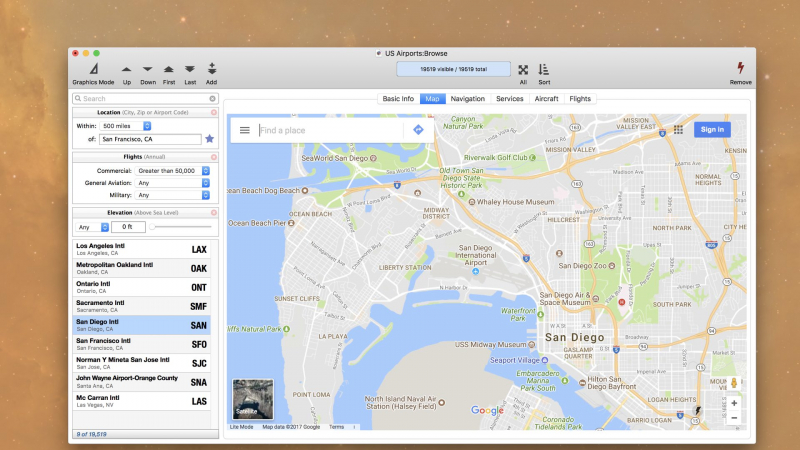Select Metropolitan Oakland Intl OAK row
800x450 pixels.
(x=142, y=268)
